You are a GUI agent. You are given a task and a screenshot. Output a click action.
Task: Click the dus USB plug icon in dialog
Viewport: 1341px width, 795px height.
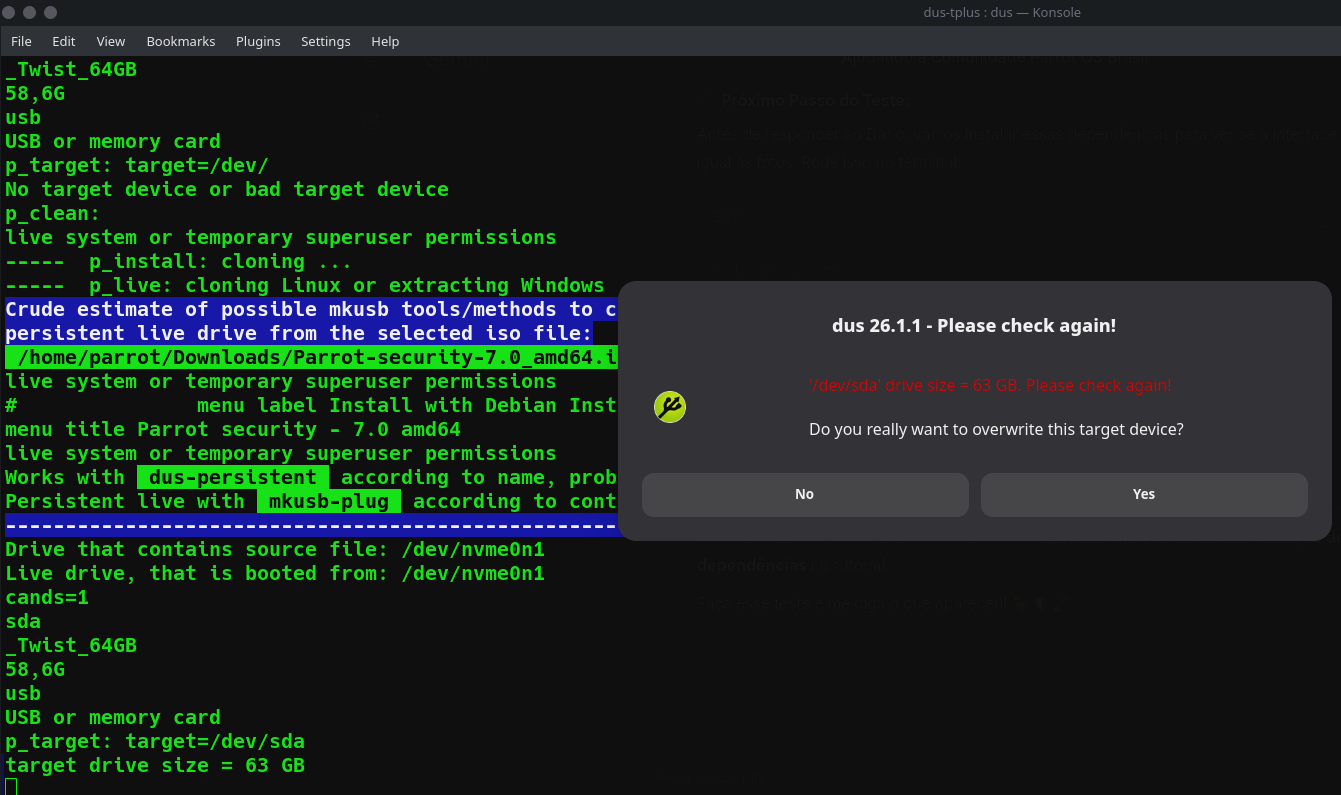(x=670, y=407)
